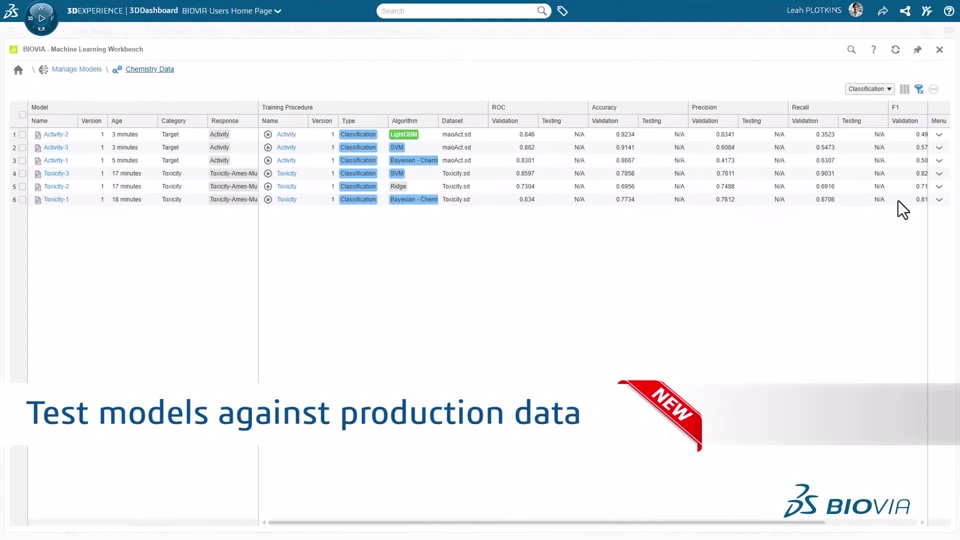
Task: Check the box for Toxicity-1 row
Action: pyautogui.click(x=22, y=200)
